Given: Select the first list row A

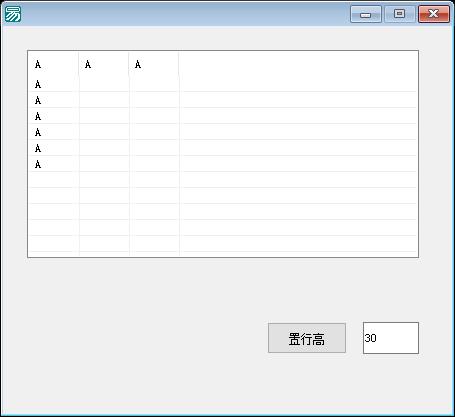Looking at the screenshot, I should [x=222, y=84].
